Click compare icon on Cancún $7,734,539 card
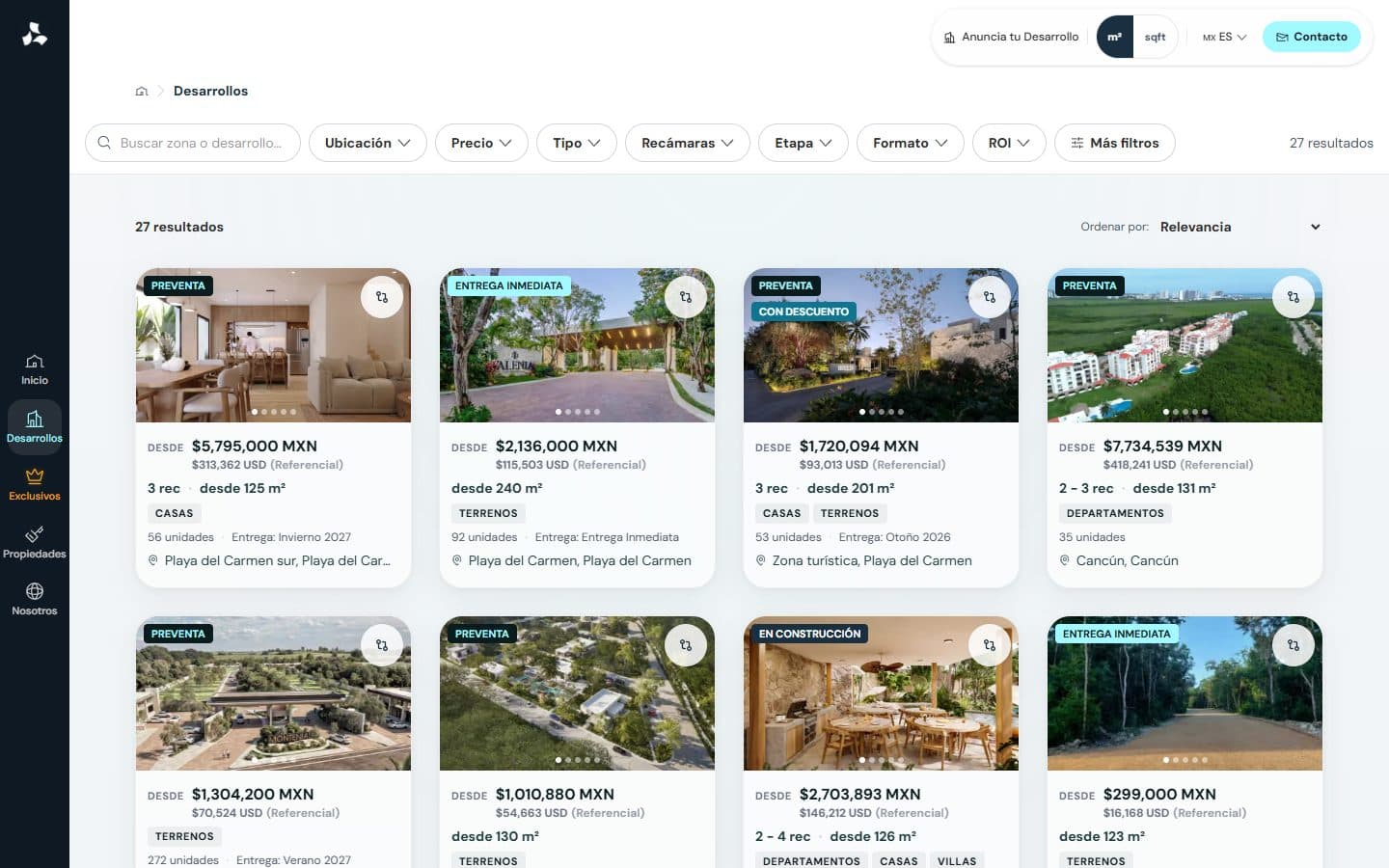 coord(1294,297)
